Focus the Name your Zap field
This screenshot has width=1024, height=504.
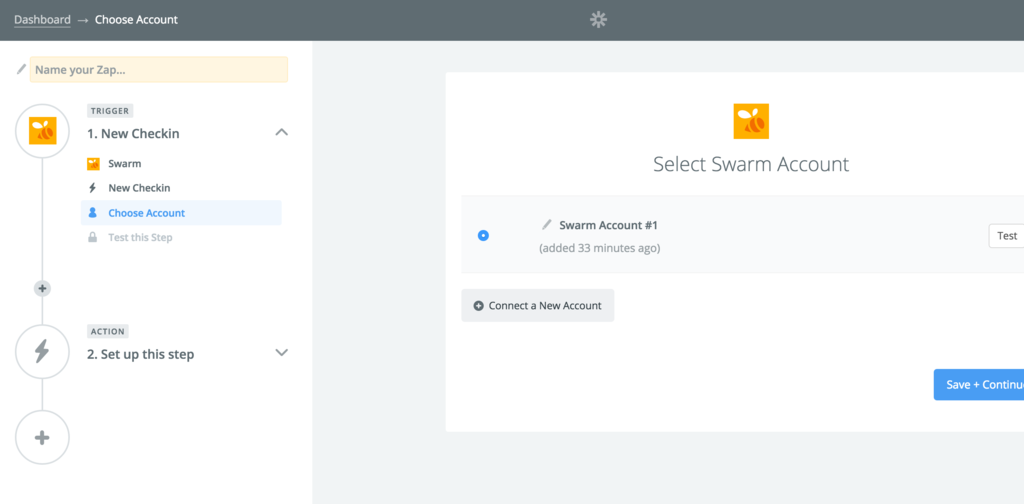click(x=159, y=69)
